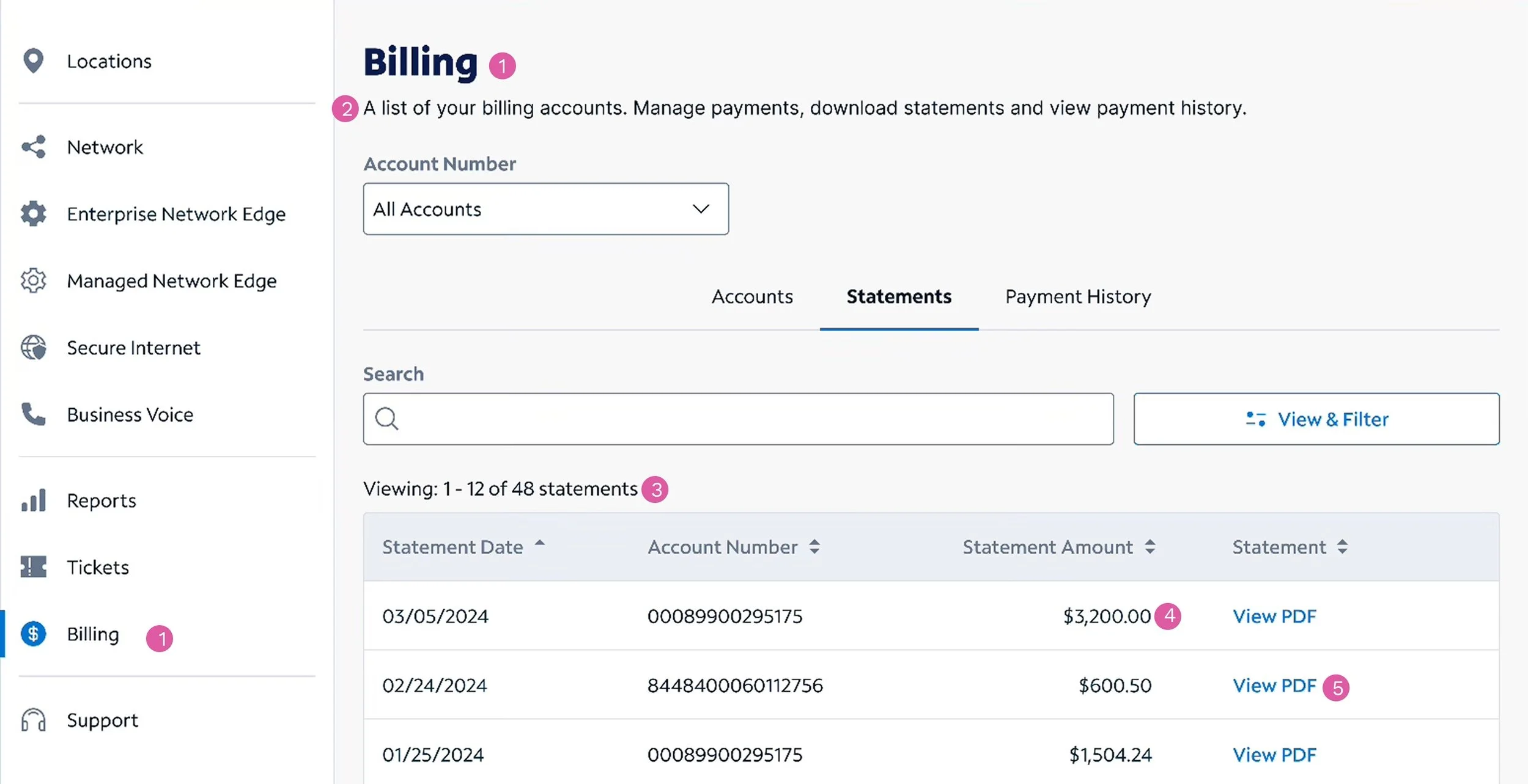Switch to the Payment History tab
Image resolution: width=1528 pixels, height=784 pixels.
tap(1077, 296)
